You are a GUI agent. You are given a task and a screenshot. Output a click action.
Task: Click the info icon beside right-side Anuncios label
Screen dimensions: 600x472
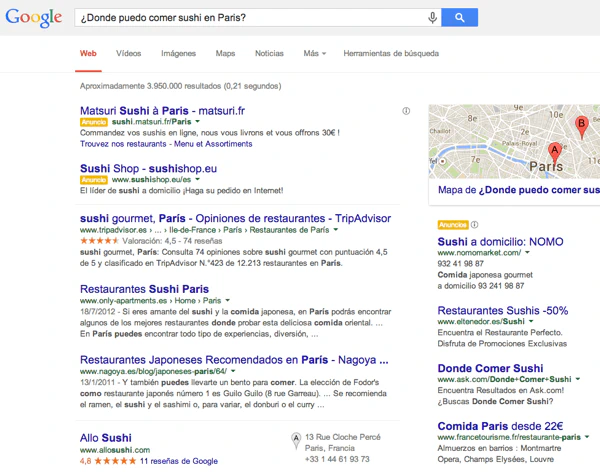pyautogui.click(x=475, y=225)
